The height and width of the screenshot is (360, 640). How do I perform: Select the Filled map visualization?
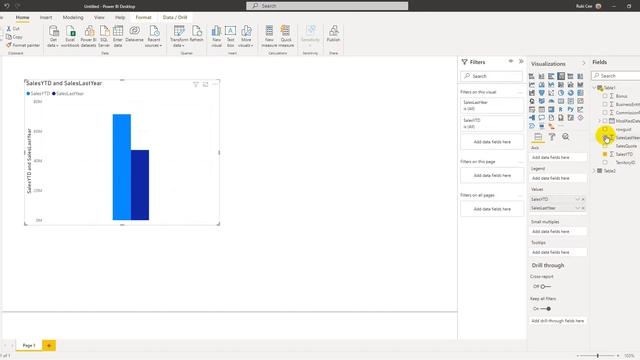(541, 101)
